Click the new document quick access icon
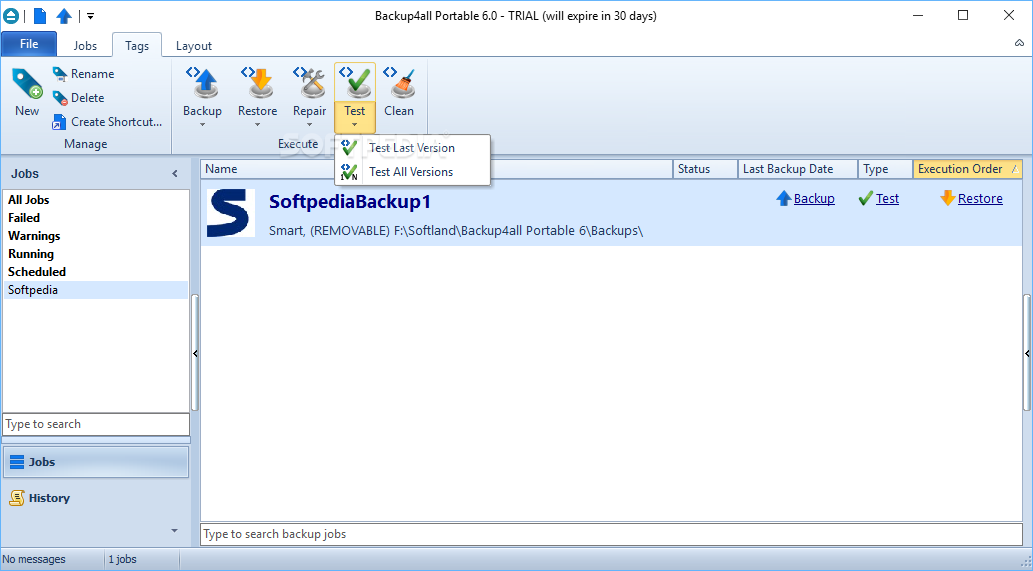The image size is (1033, 571). 40,16
